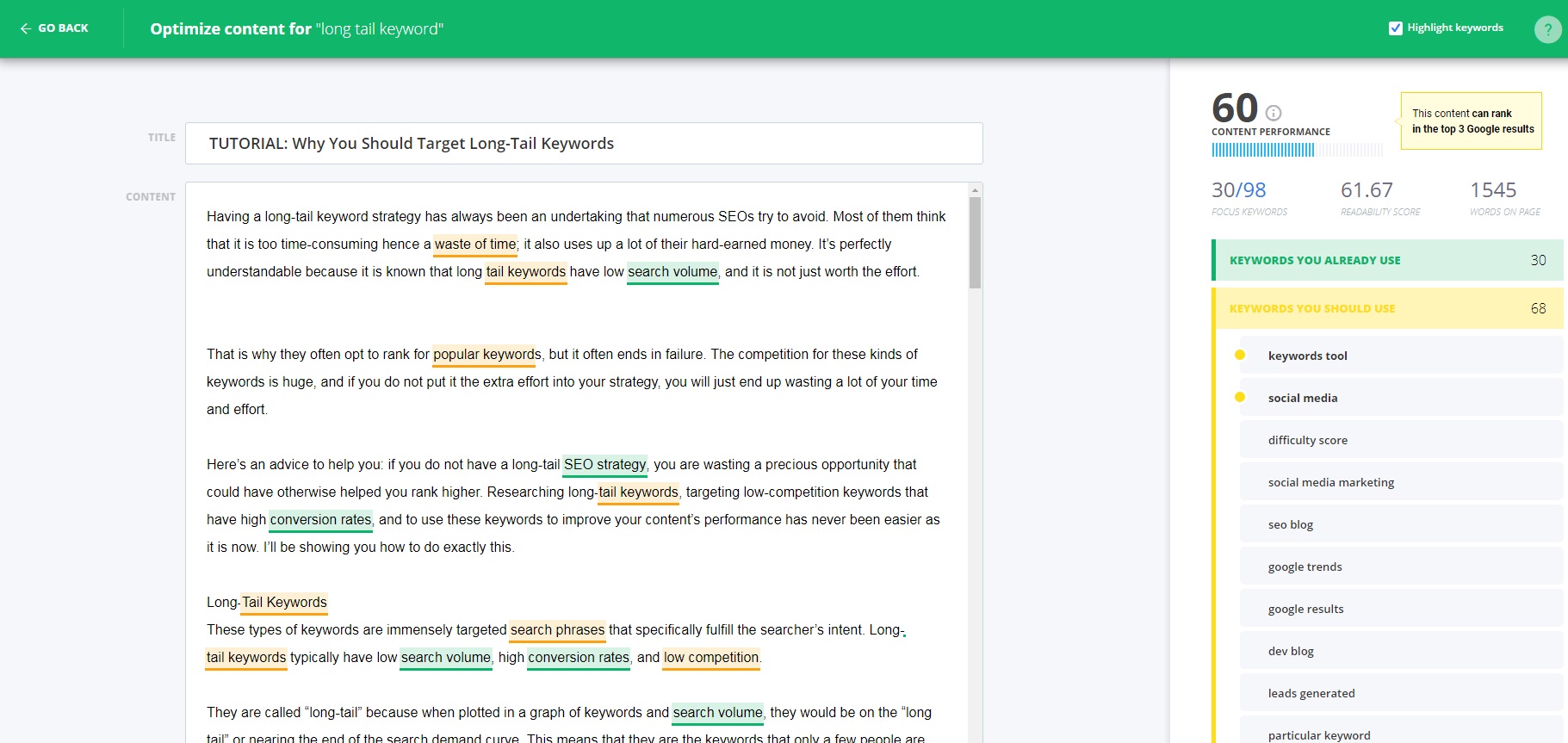Viewport: 1568px width, 743px height.
Task: Select the google trends keyword
Action: point(1305,567)
